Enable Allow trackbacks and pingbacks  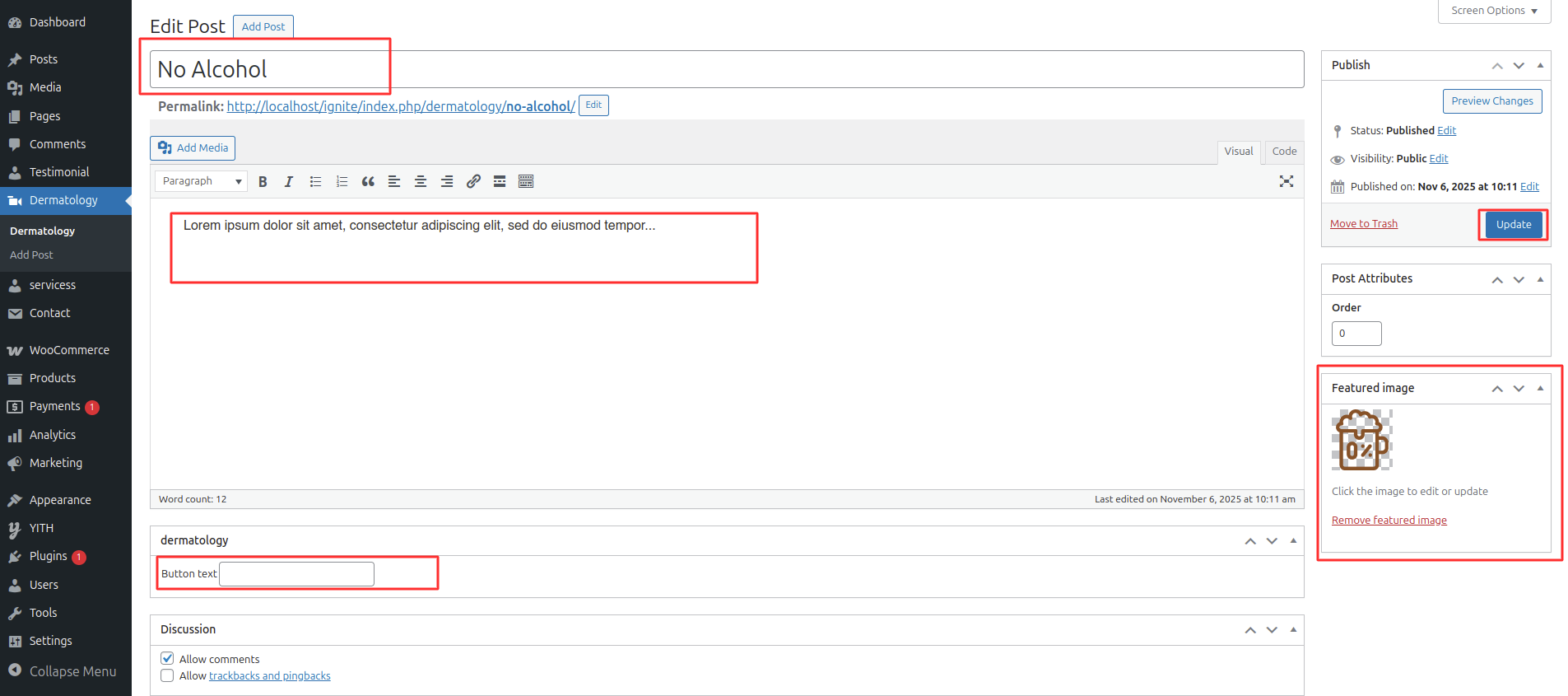click(x=167, y=675)
